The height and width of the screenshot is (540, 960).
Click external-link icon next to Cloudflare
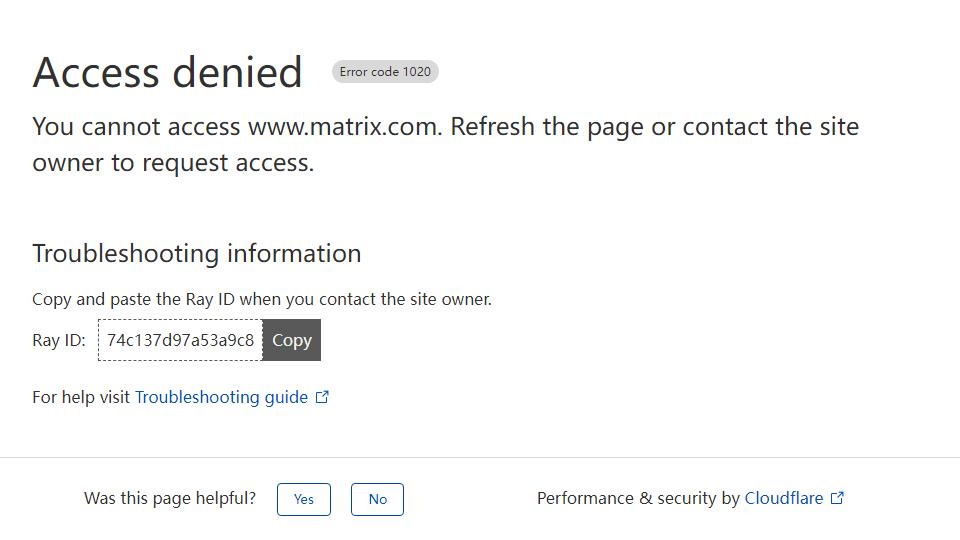point(838,498)
